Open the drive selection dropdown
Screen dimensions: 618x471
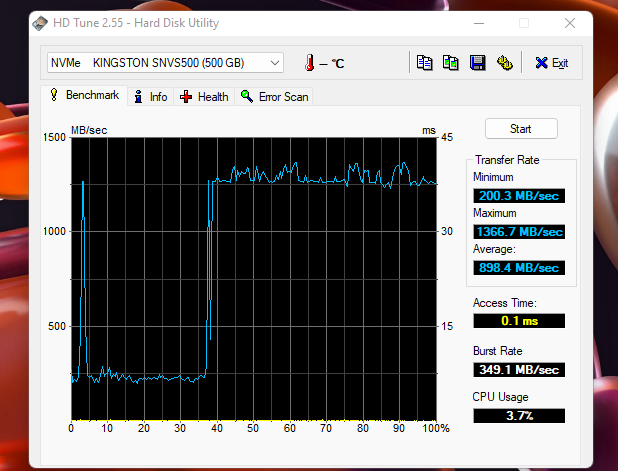[165, 63]
